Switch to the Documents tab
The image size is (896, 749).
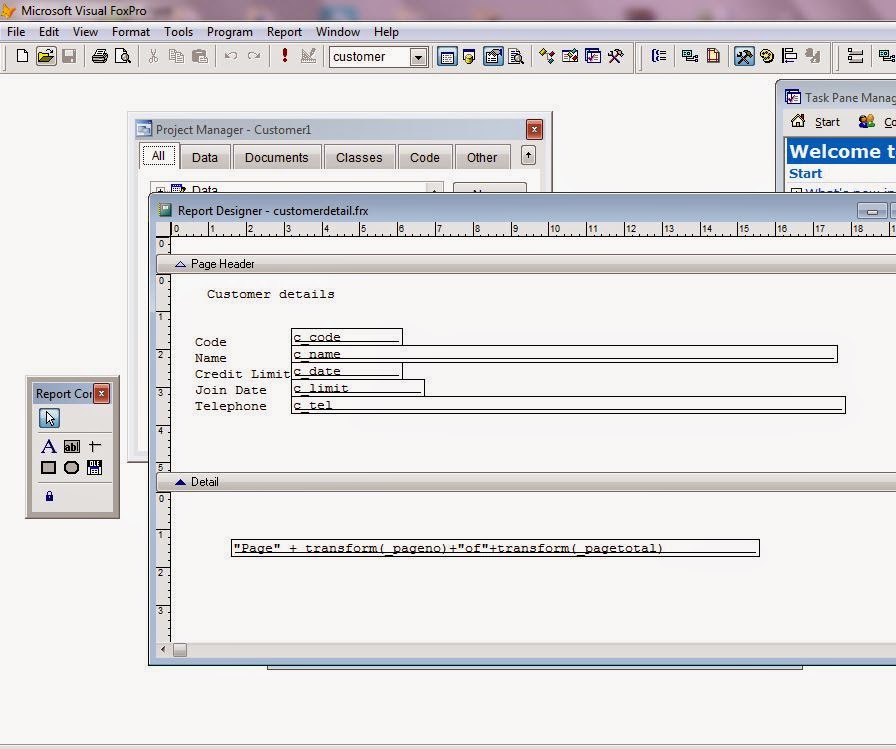(x=277, y=158)
